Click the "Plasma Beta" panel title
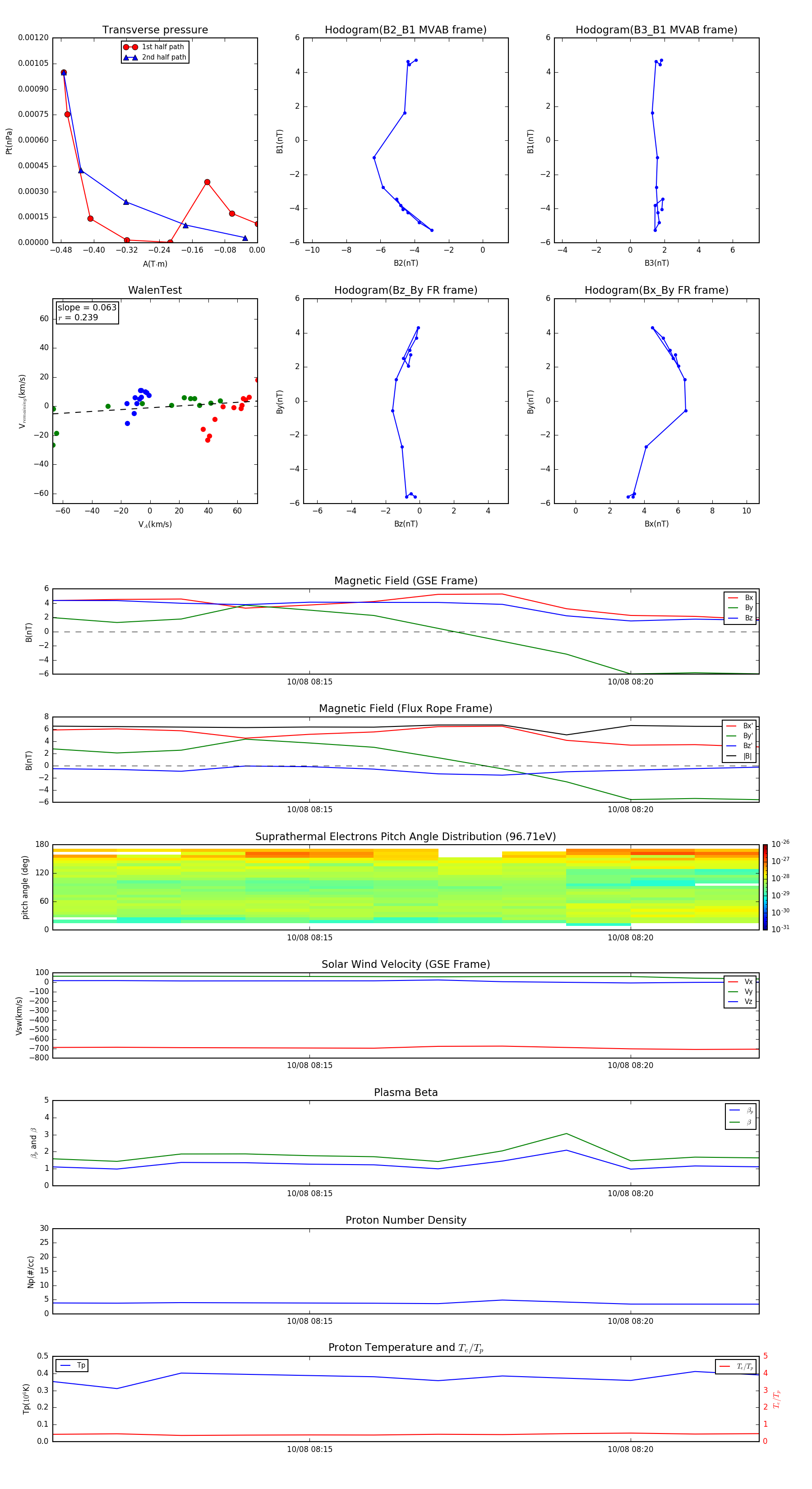 coord(406,1092)
